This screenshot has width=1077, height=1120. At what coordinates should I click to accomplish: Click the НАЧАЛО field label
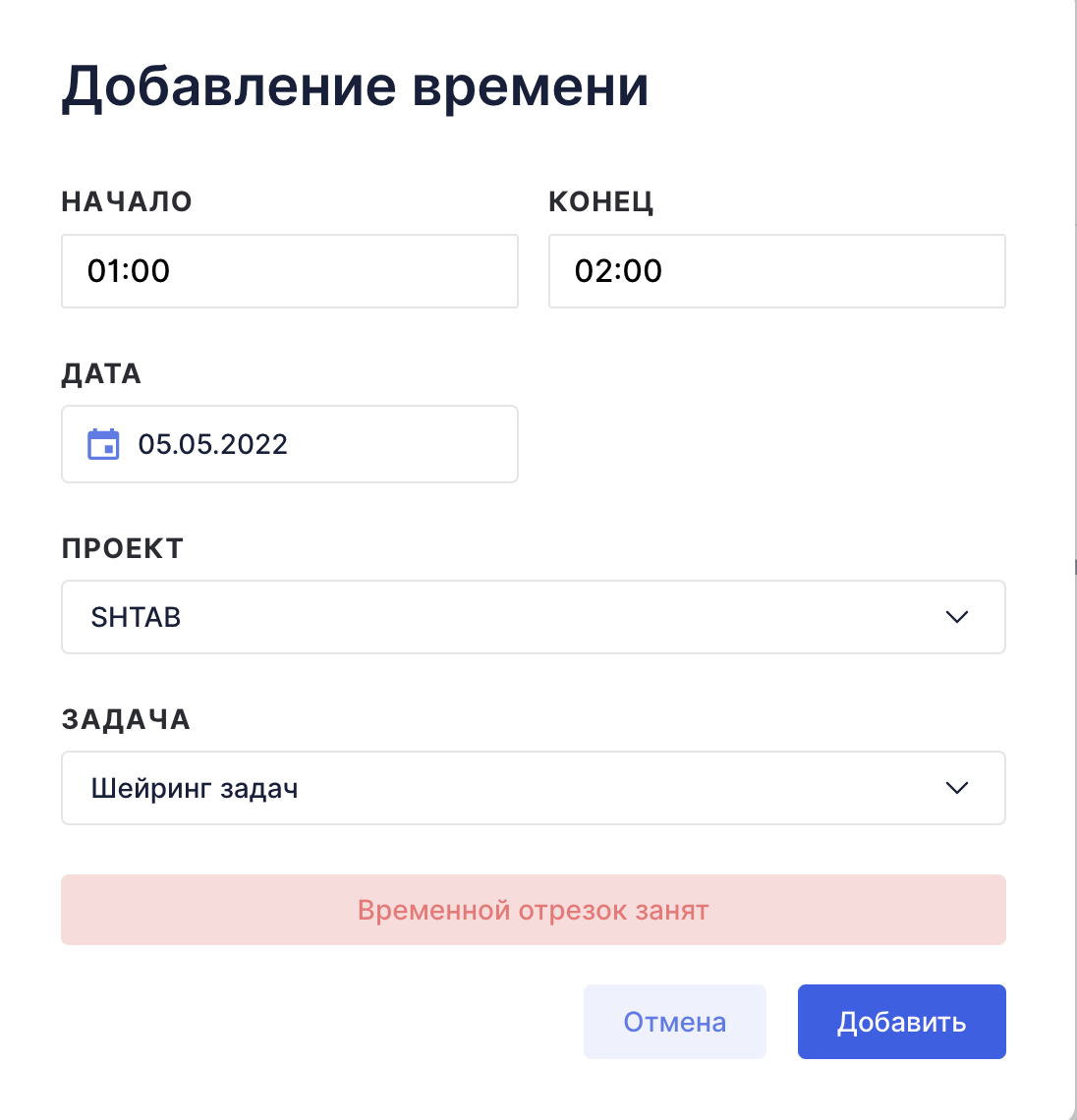pos(127,201)
